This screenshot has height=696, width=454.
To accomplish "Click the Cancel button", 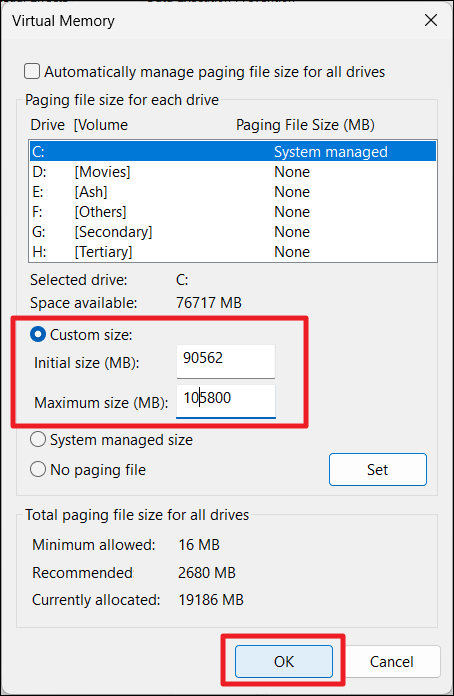I will tap(392, 661).
